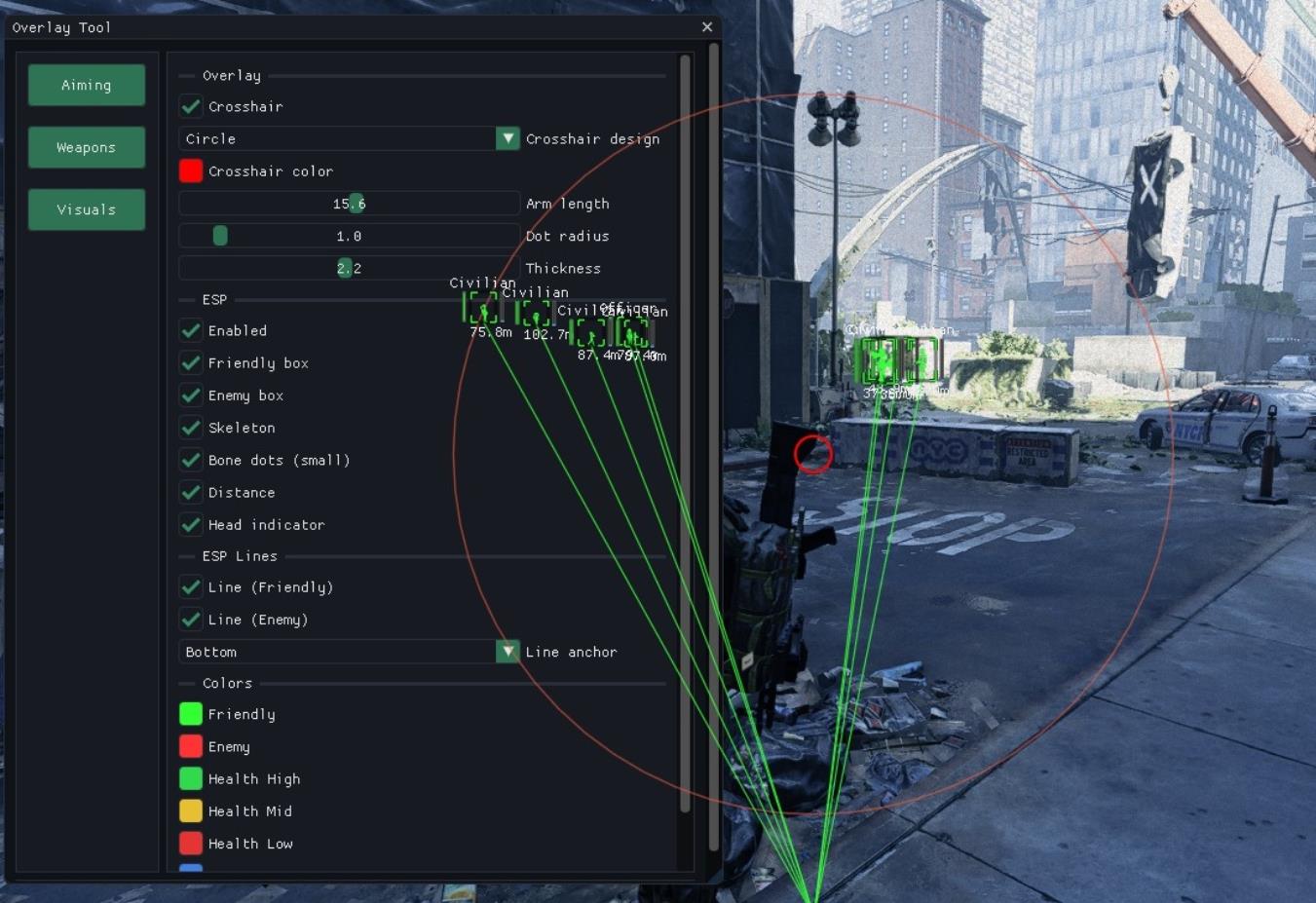1316x903 pixels.
Task: Click the Circle combo box field
Action: pos(337,139)
